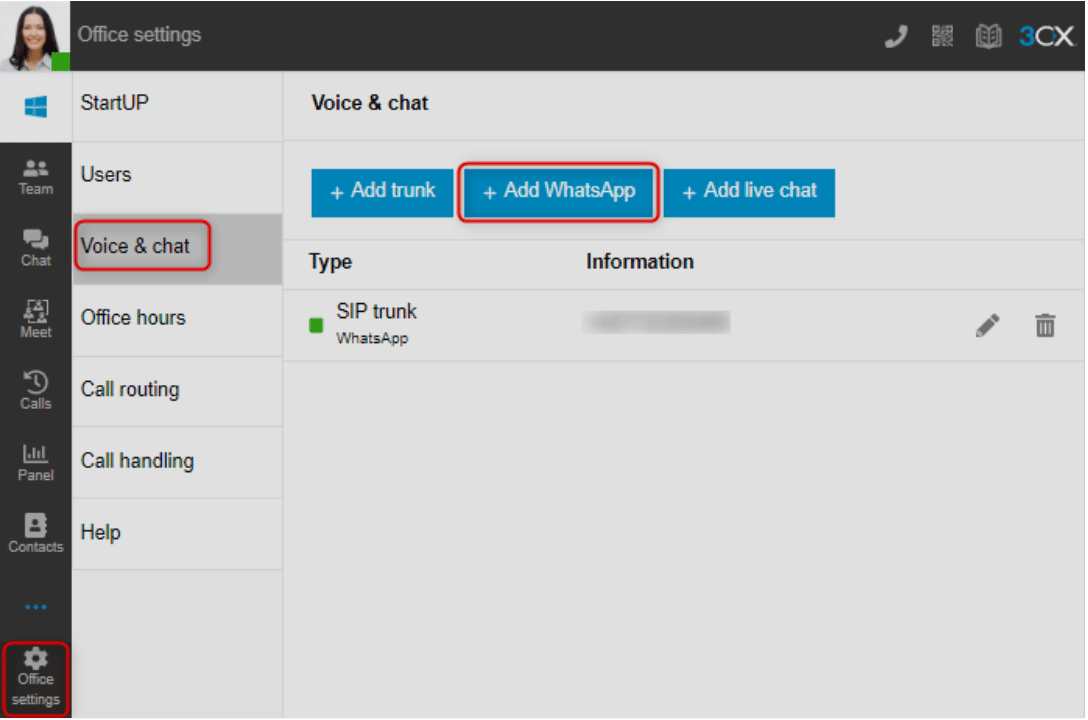The image size is (1088, 720).
Task: Go to the Meet section
Action: [x=36, y=320]
